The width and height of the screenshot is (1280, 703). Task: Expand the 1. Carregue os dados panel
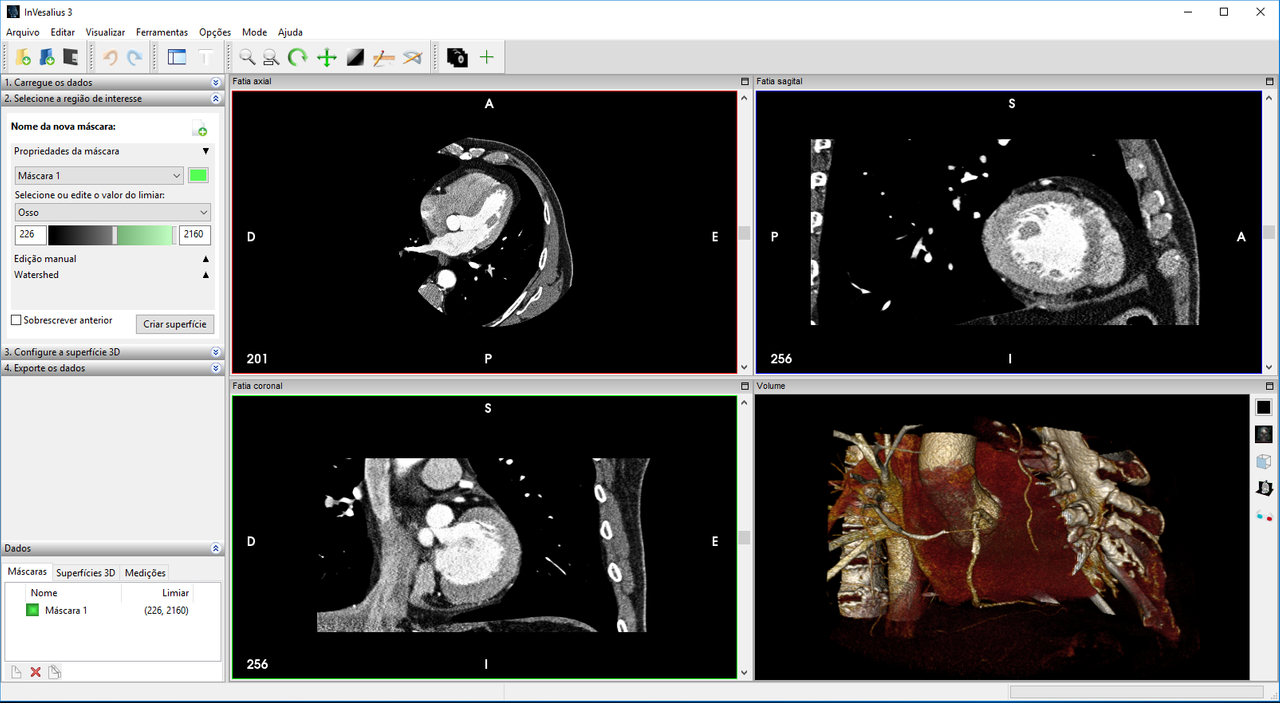point(216,83)
